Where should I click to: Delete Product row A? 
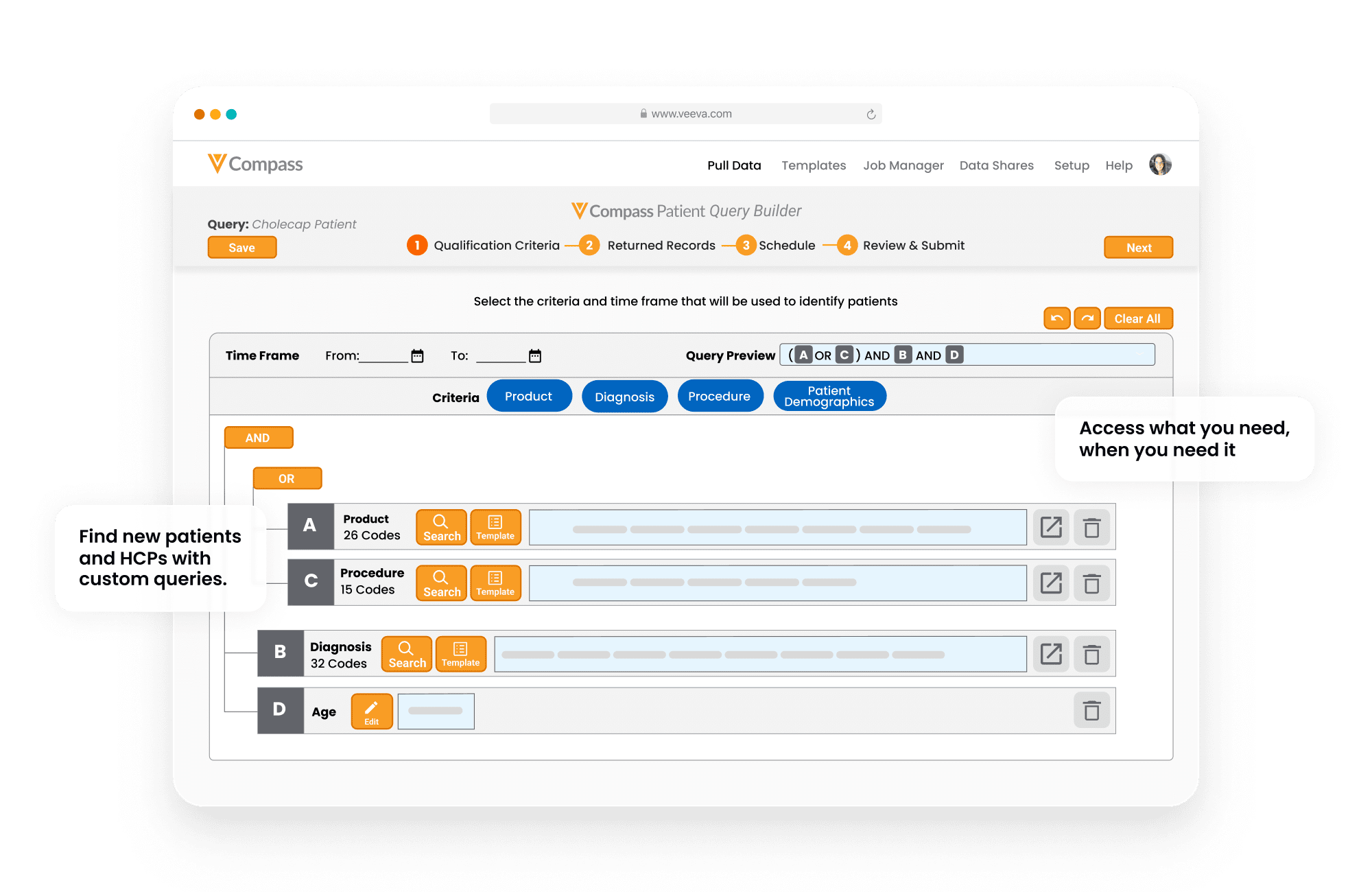tap(1091, 528)
